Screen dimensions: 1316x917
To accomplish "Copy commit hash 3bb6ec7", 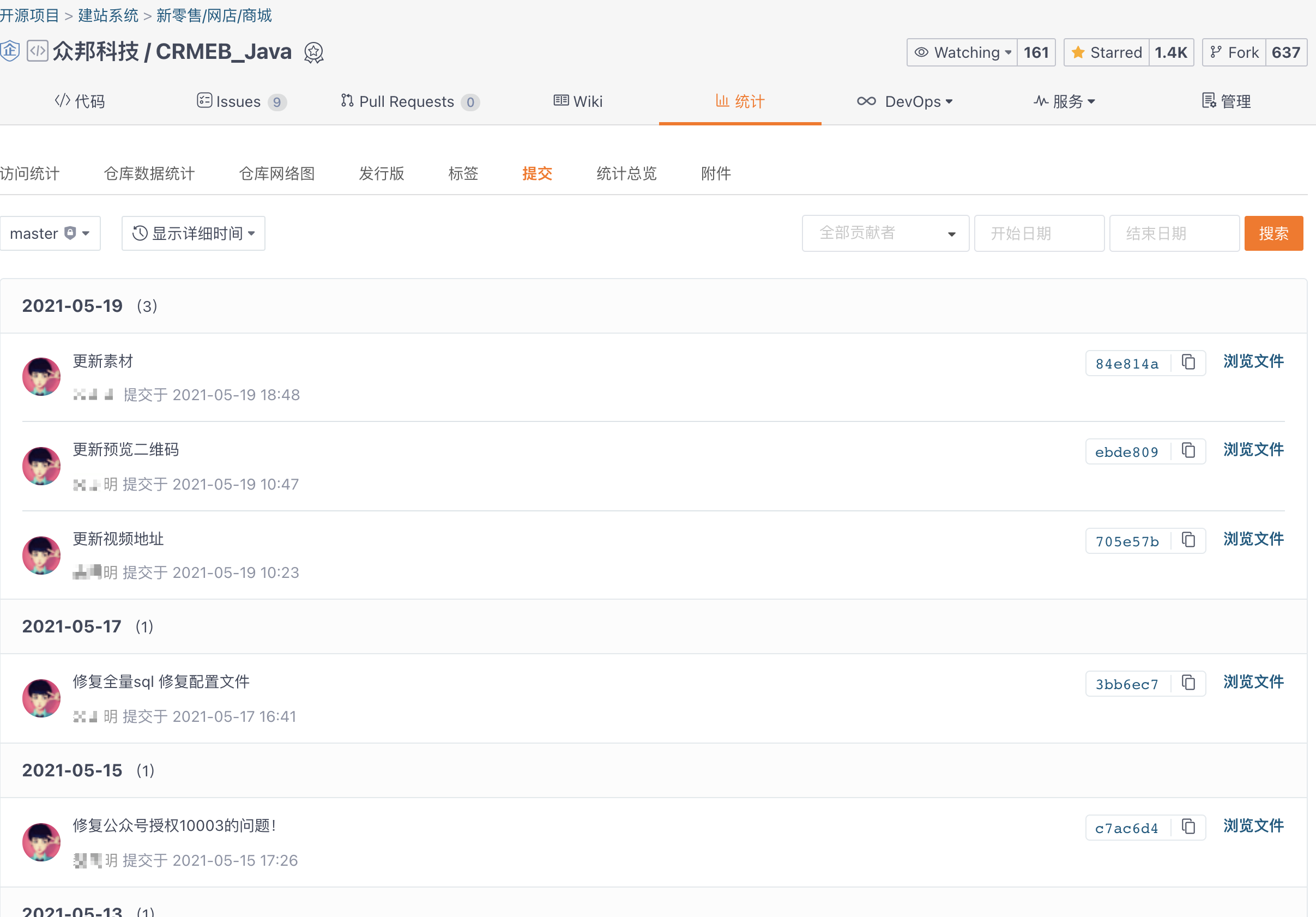I will [1188, 683].
